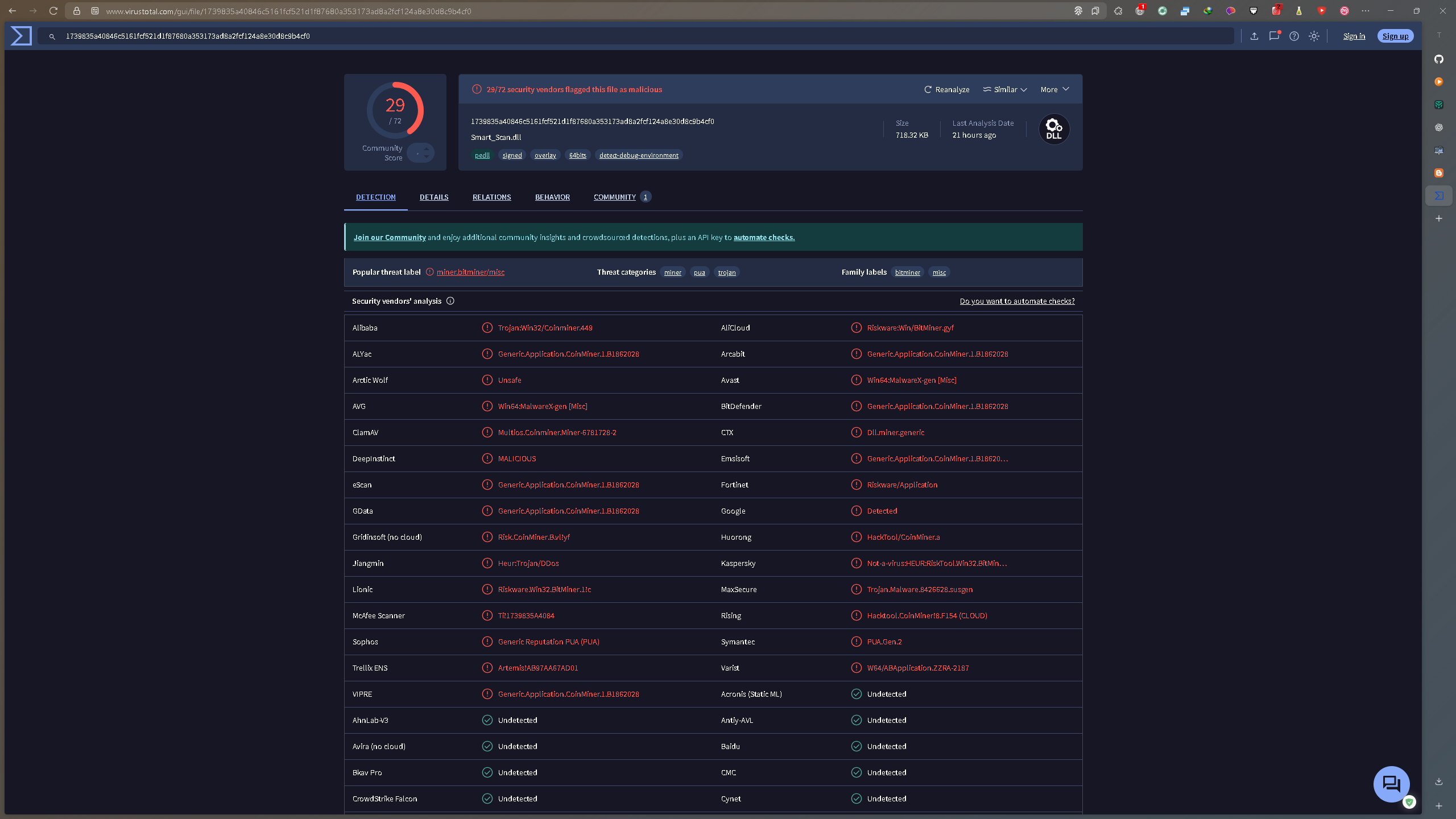Image resolution: width=1456 pixels, height=819 pixels.
Task: Click the detect-debug-environment tag
Action: click(x=639, y=155)
